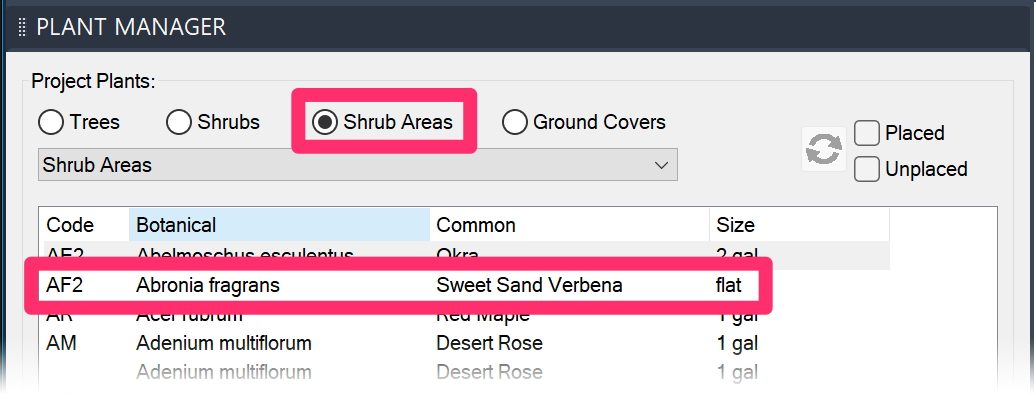Viewport: 1036px width, 400px height.
Task: Choose the Shrub Areas radio button
Action: pyautogui.click(x=383, y=122)
